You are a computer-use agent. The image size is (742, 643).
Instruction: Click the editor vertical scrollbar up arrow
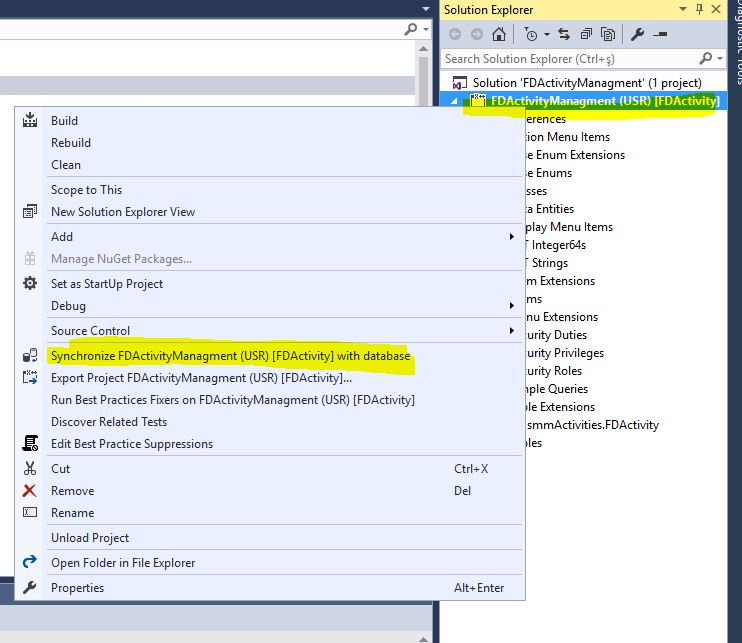tap(424, 49)
